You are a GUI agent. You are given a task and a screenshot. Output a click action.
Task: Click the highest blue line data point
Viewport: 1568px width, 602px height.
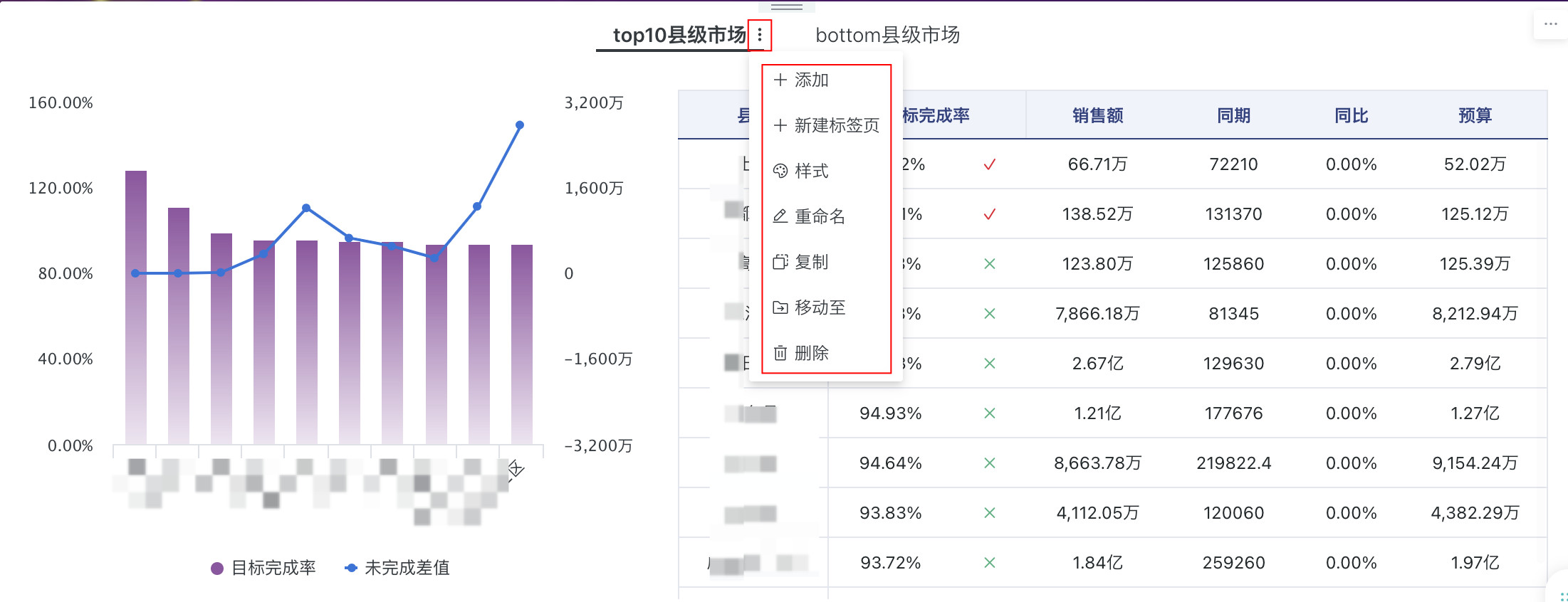(520, 125)
